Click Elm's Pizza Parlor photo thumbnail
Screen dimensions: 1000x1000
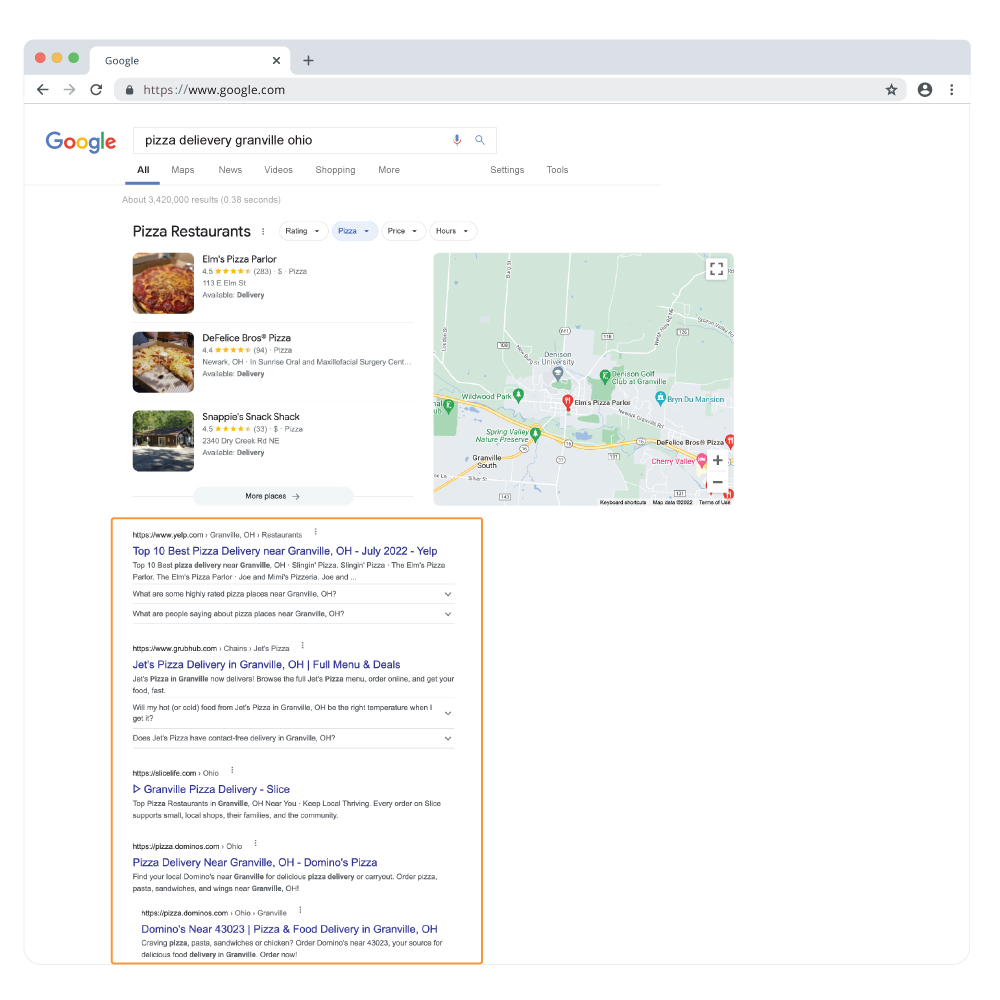click(x=163, y=283)
